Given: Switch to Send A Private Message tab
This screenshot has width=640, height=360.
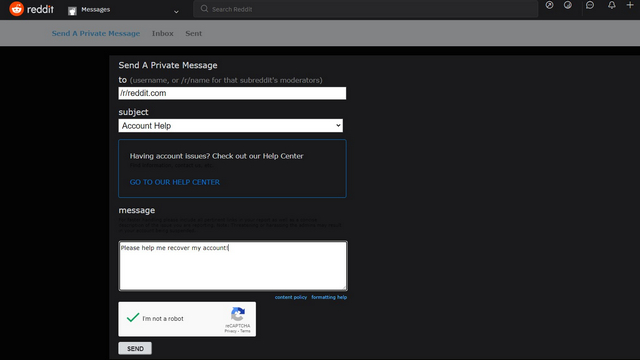Looking at the screenshot, I should click(96, 33).
